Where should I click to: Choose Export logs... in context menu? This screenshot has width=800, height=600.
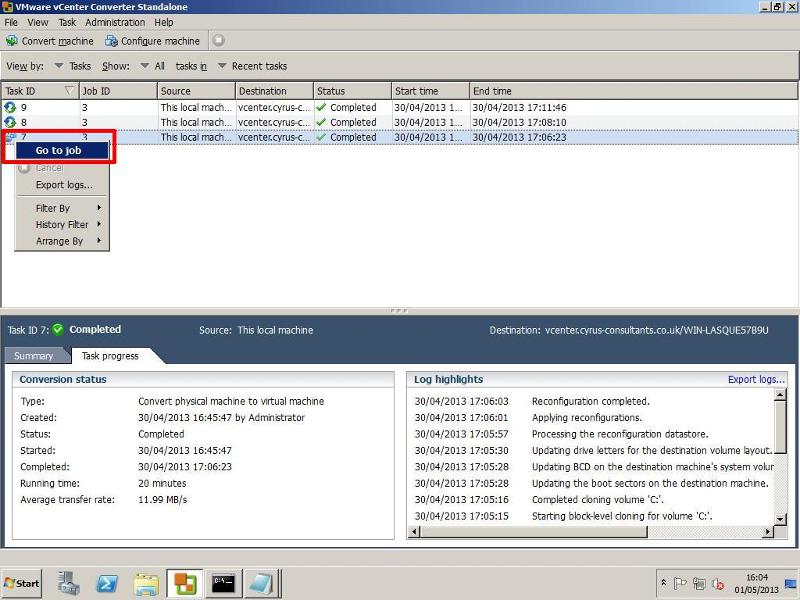click(62, 185)
